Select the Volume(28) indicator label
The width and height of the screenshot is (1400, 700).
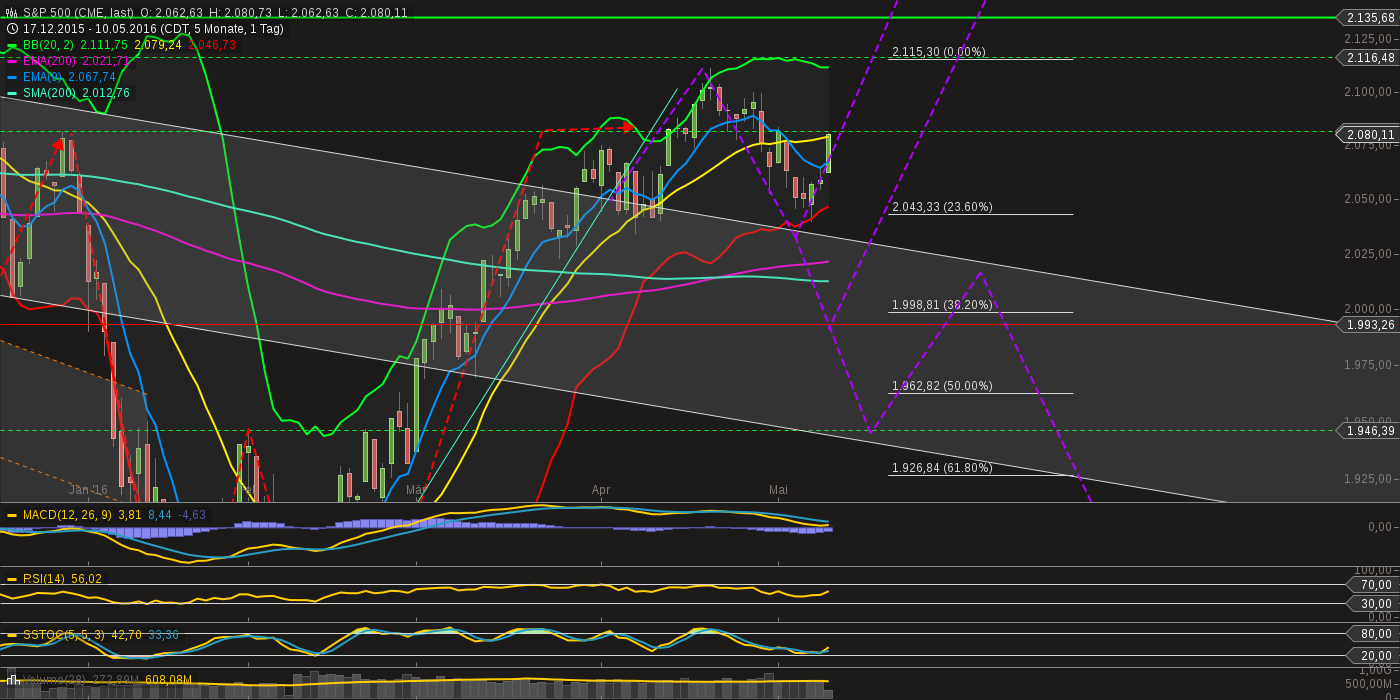56,680
